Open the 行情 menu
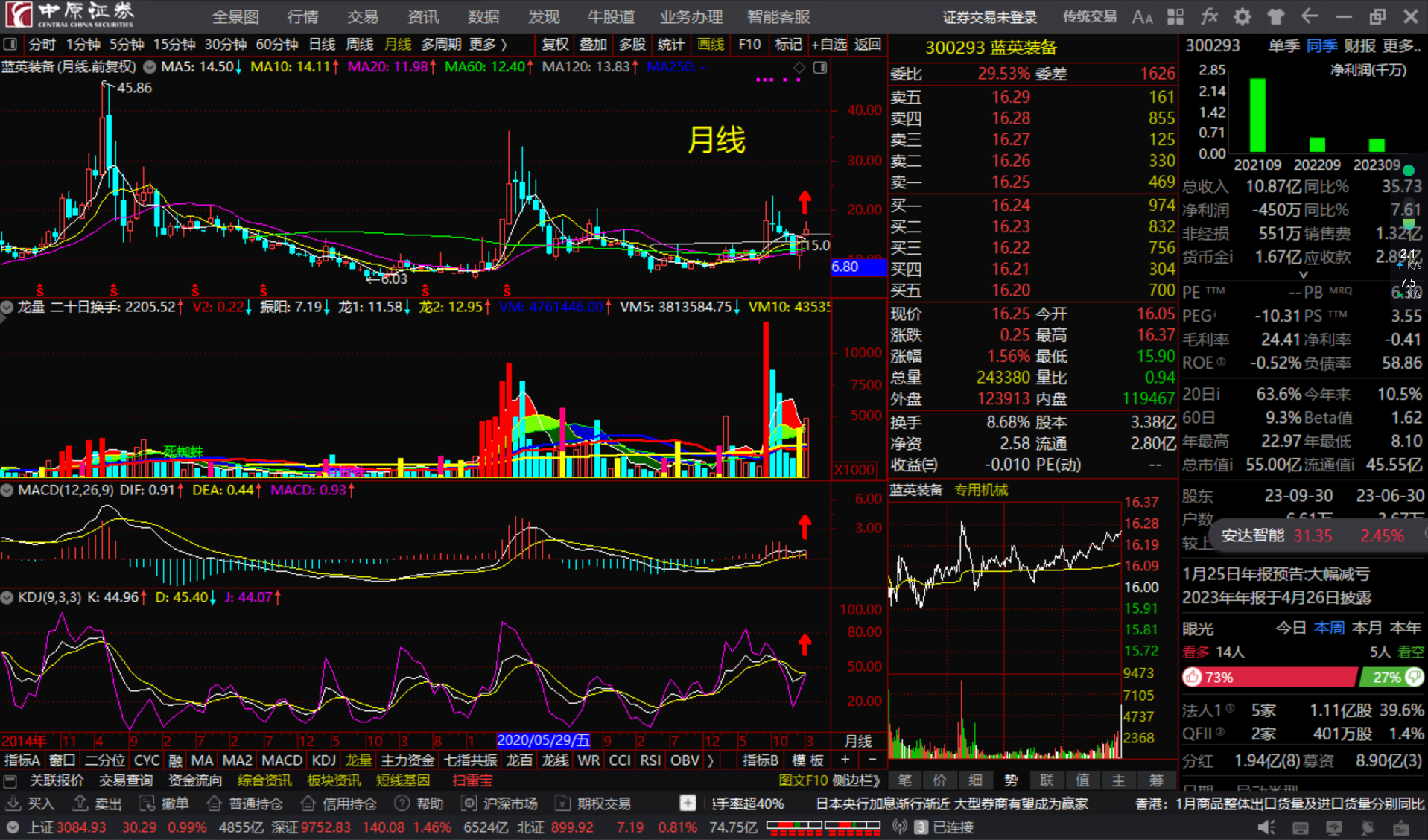This screenshot has height=840, width=1428. click(x=302, y=16)
